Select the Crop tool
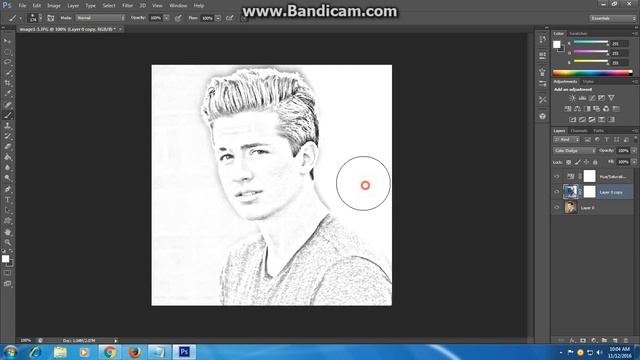 point(7,83)
